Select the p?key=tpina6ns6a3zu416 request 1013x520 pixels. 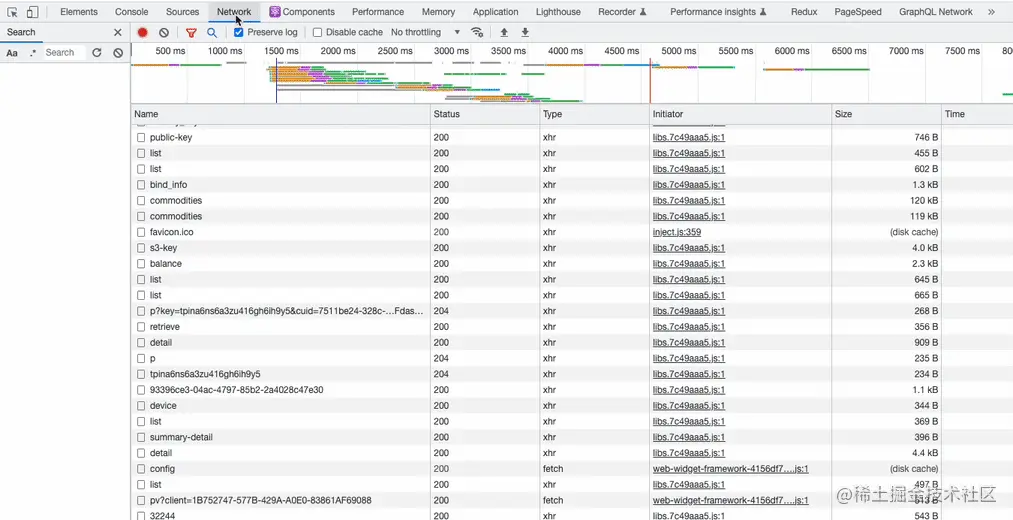tap(286, 311)
